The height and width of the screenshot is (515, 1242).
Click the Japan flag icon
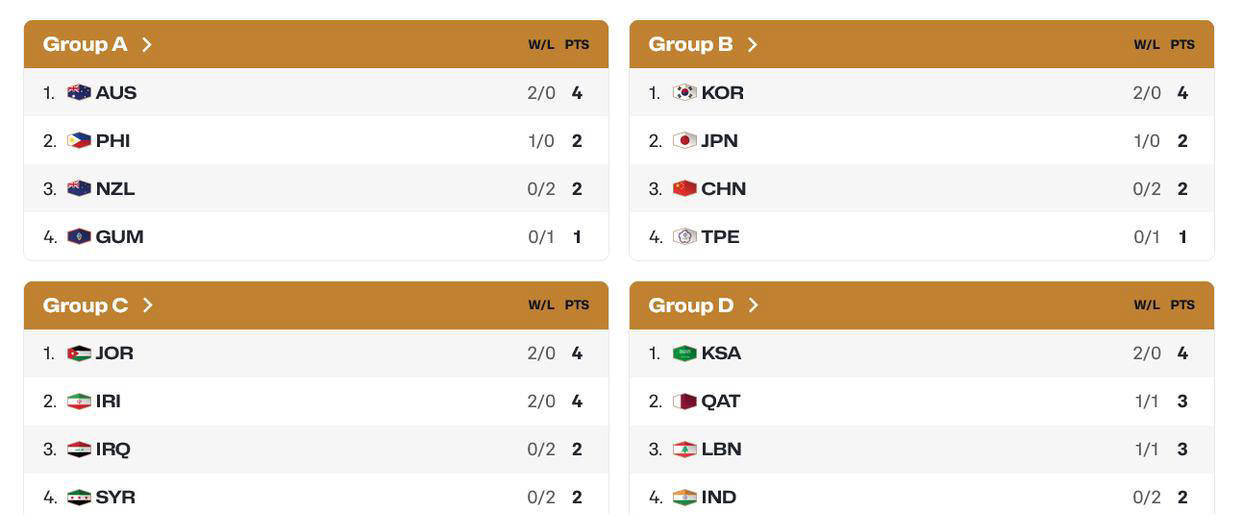click(x=685, y=141)
